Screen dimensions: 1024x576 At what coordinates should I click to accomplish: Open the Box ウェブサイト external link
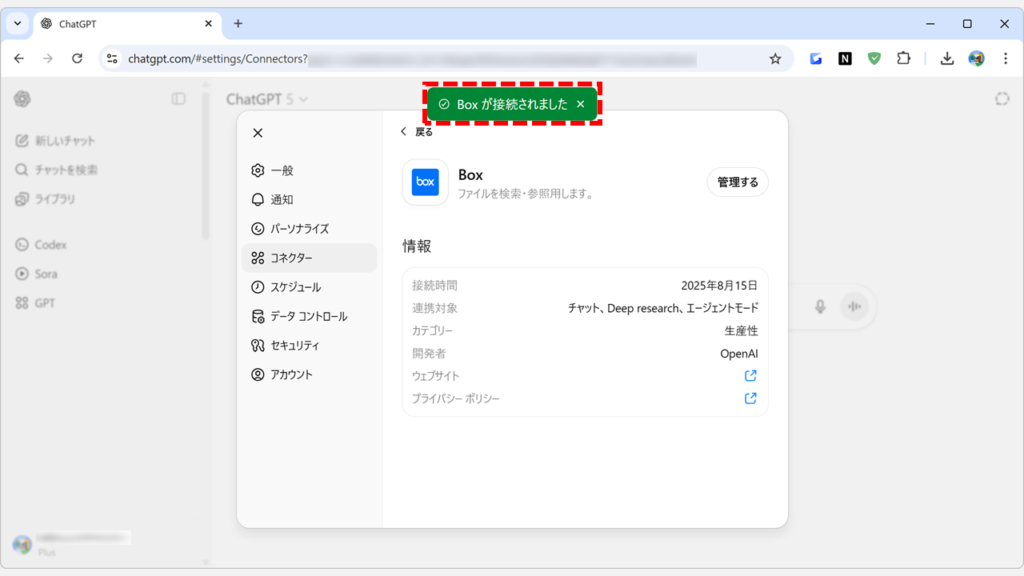[x=750, y=376]
